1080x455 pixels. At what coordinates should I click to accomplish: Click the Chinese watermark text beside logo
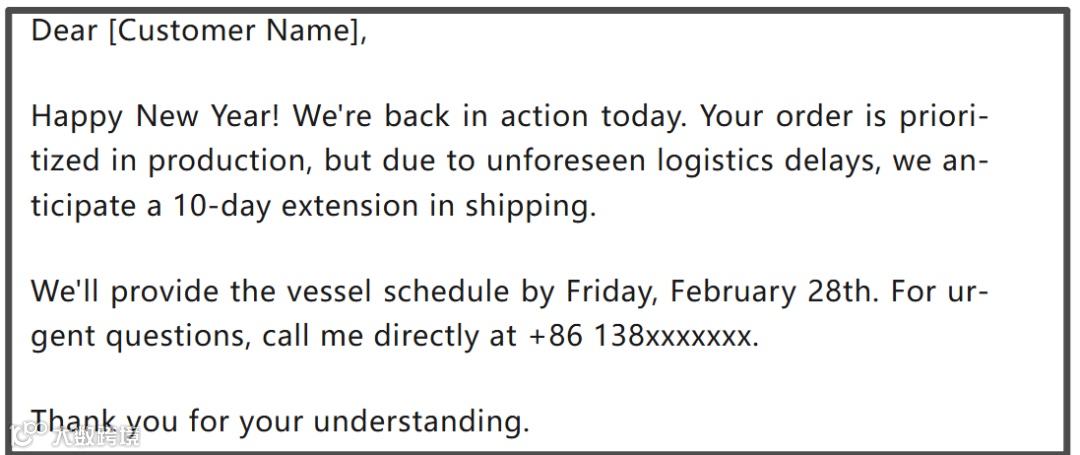coord(95,436)
